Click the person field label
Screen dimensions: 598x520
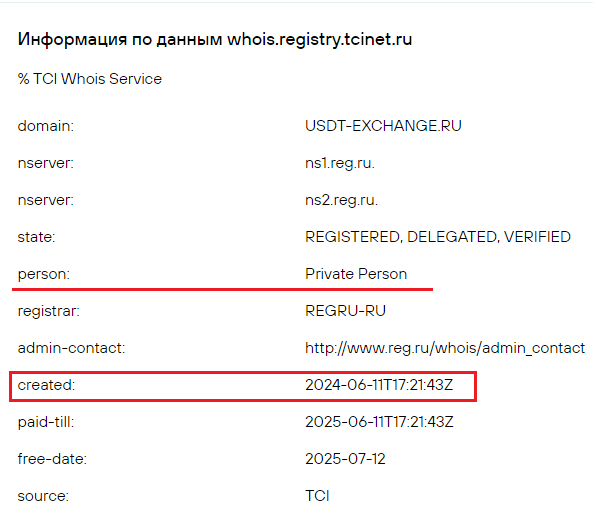pos(44,274)
